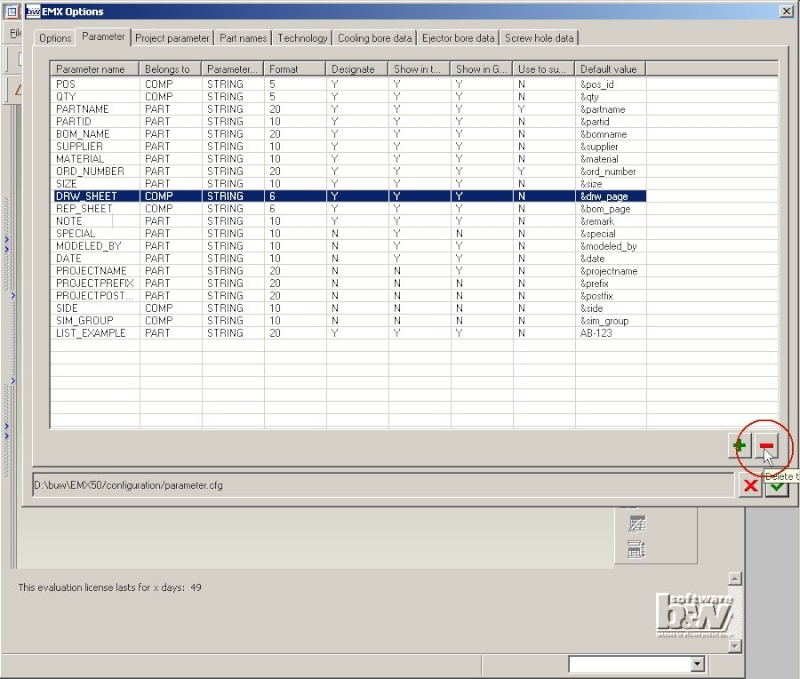This screenshot has width=800, height=679.
Task: Click the Parameter name column header
Action: [x=95, y=69]
